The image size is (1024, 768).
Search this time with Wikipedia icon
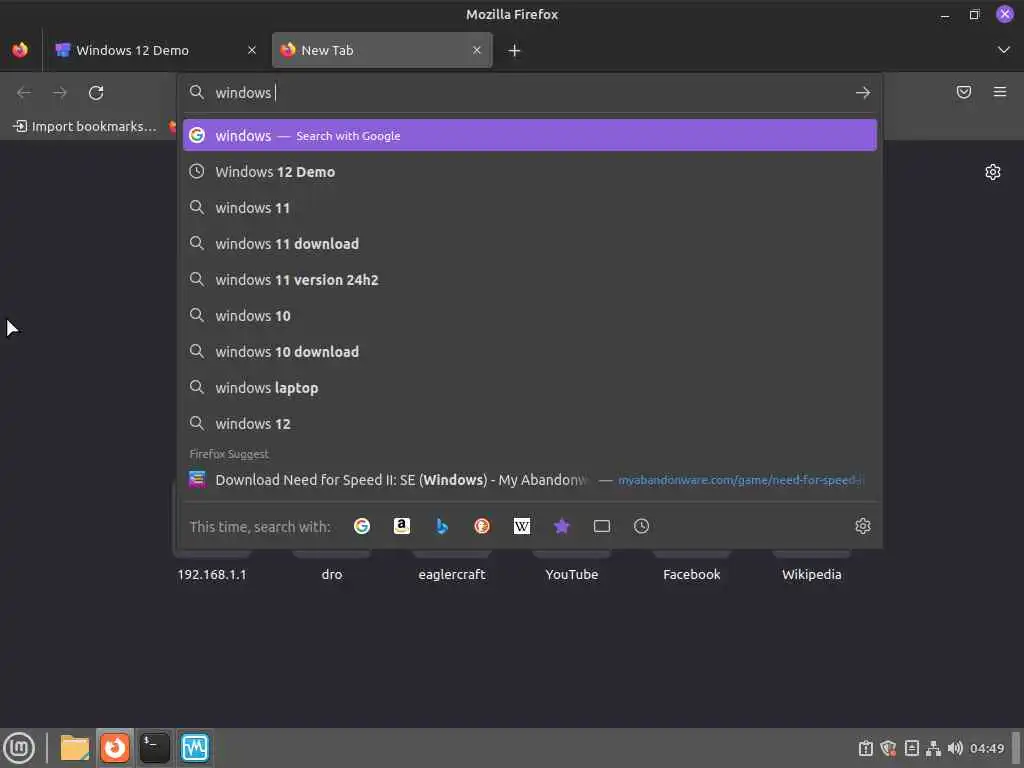[522, 526]
